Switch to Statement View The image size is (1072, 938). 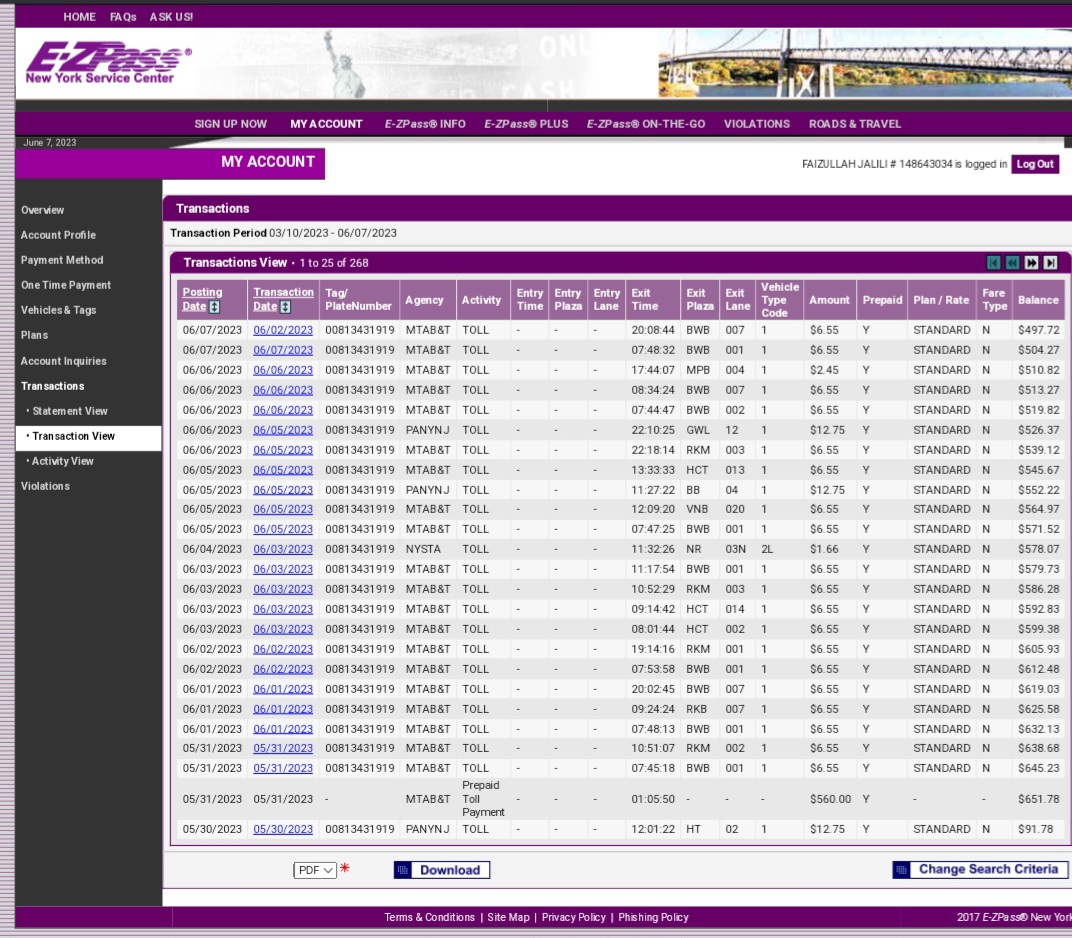70,411
